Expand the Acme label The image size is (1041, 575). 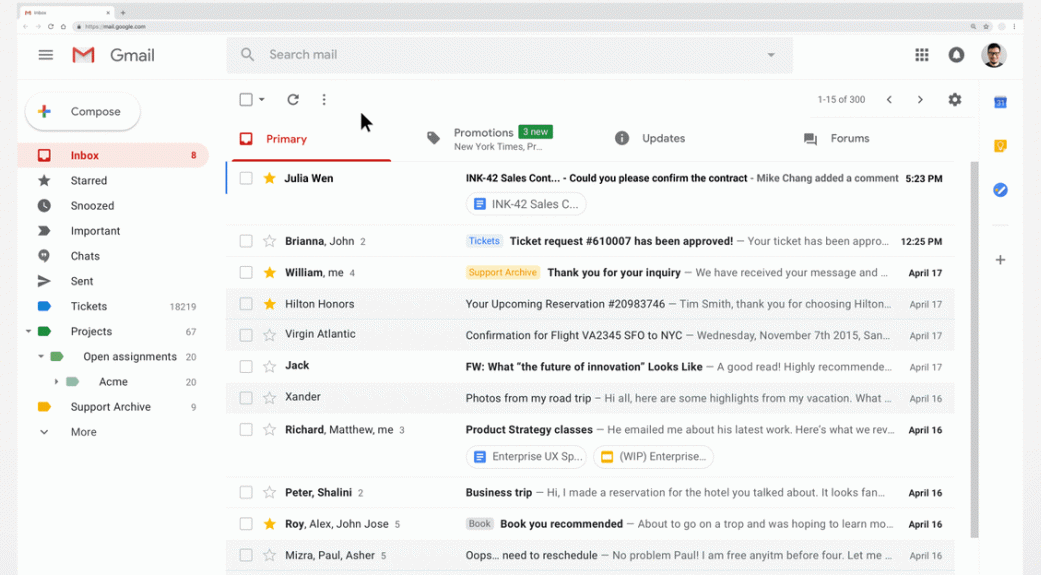(56, 382)
